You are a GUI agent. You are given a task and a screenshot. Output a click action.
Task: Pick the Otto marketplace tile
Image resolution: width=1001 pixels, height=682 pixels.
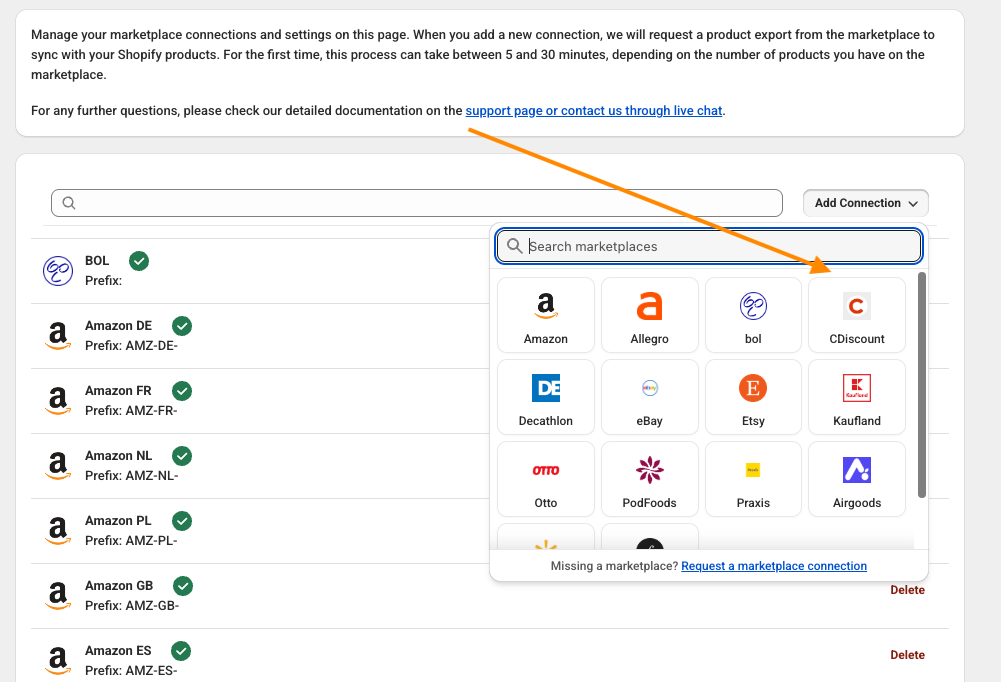pos(546,479)
